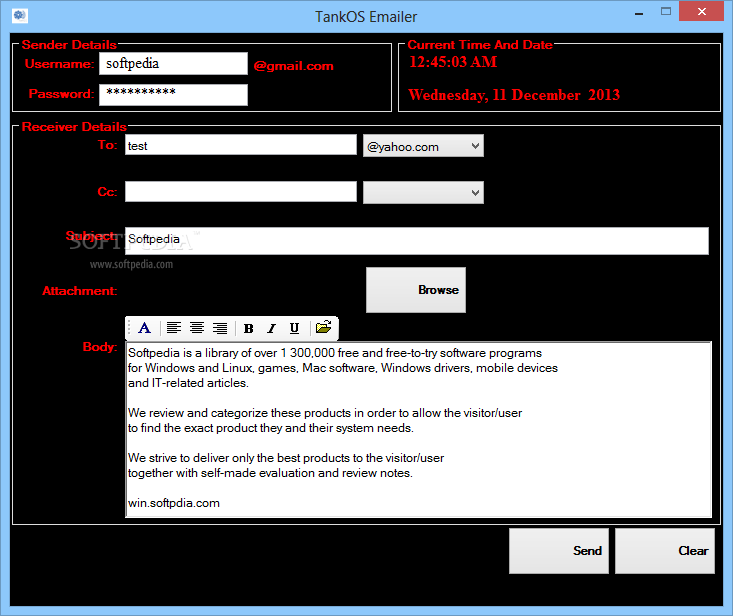The image size is (733, 616).
Task: Click the @gmail.com label
Action: pyautogui.click(x=294, y=66)
